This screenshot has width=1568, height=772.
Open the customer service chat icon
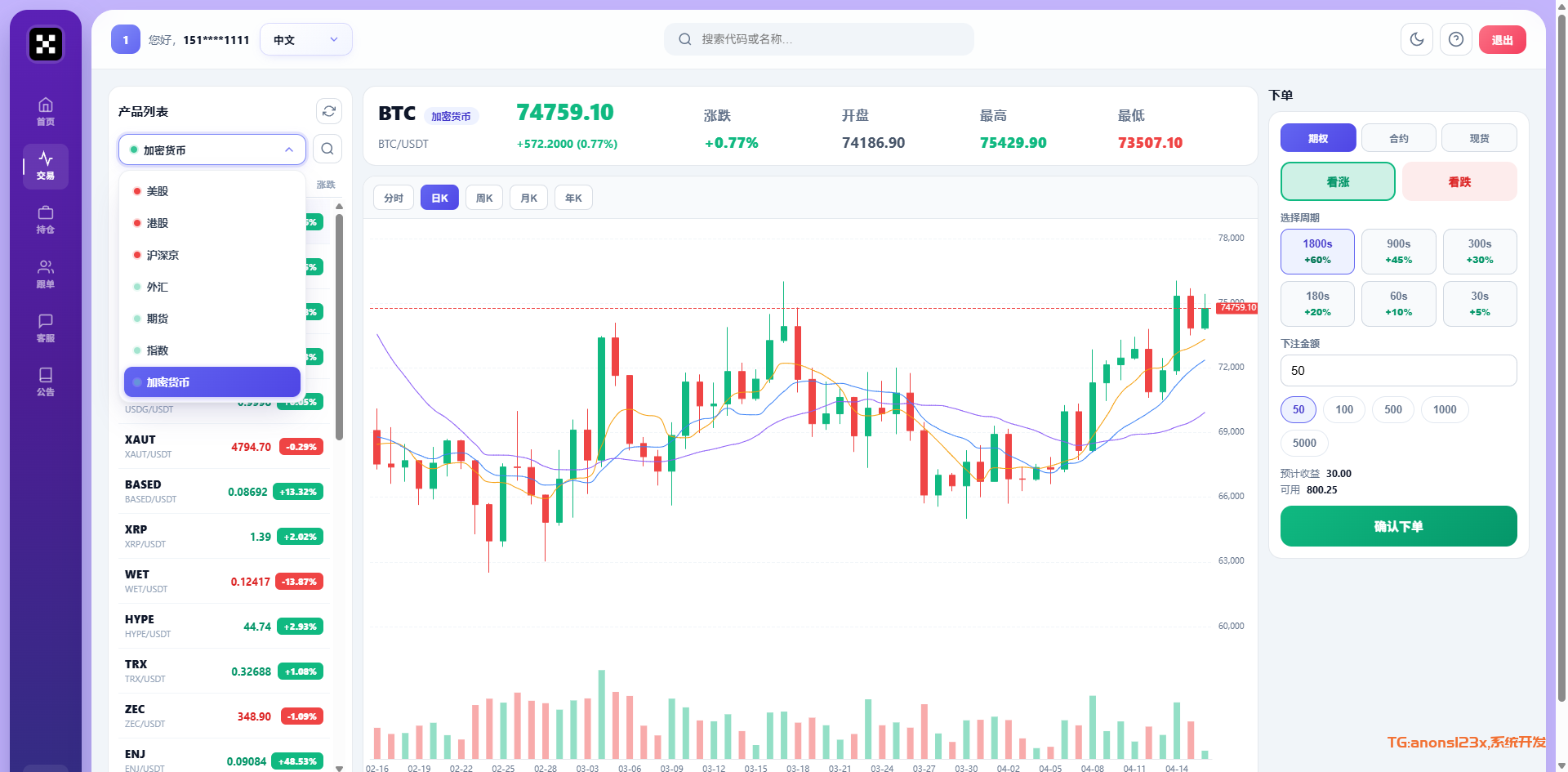[x=46, y=327]
